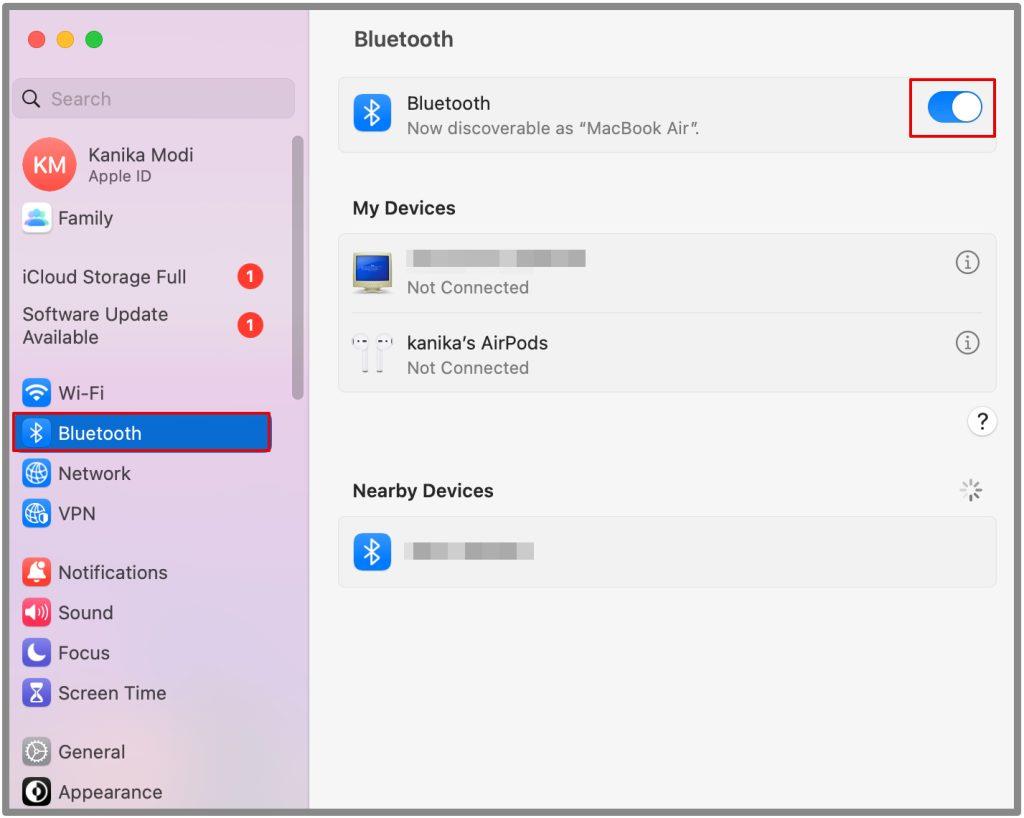Focus the Search field in sidebar
The width and height of the screenshot is (1024, 818).
click(153, 99)
